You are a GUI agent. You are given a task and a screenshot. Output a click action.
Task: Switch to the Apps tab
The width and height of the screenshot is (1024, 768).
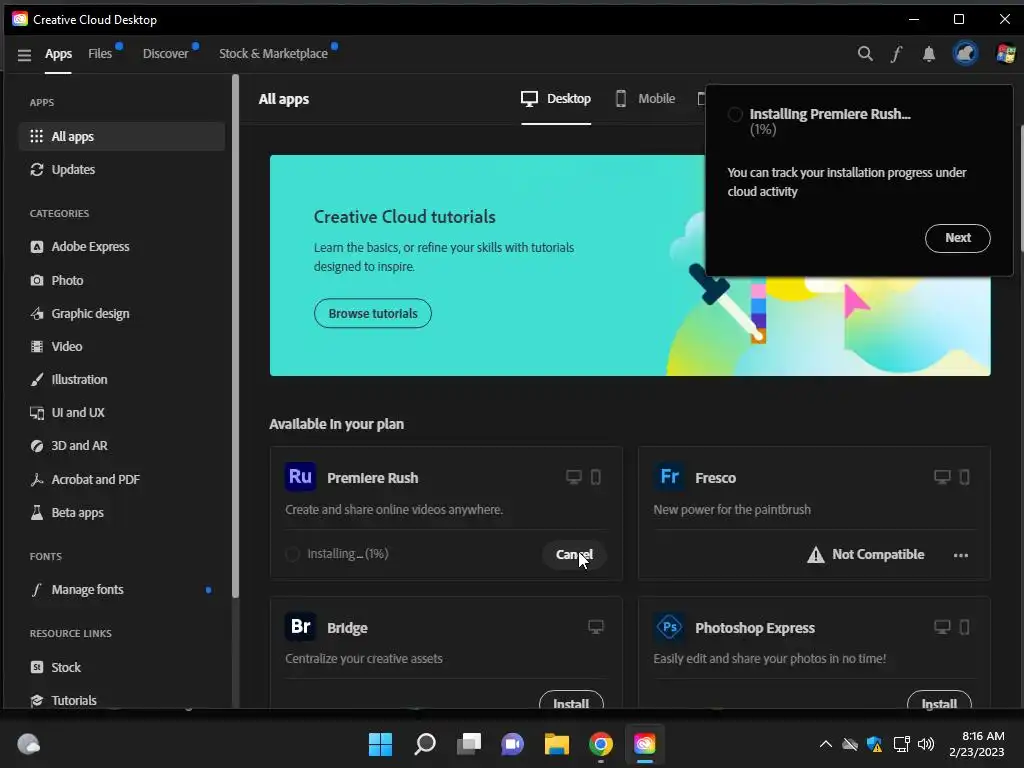[x=58, y=54]
